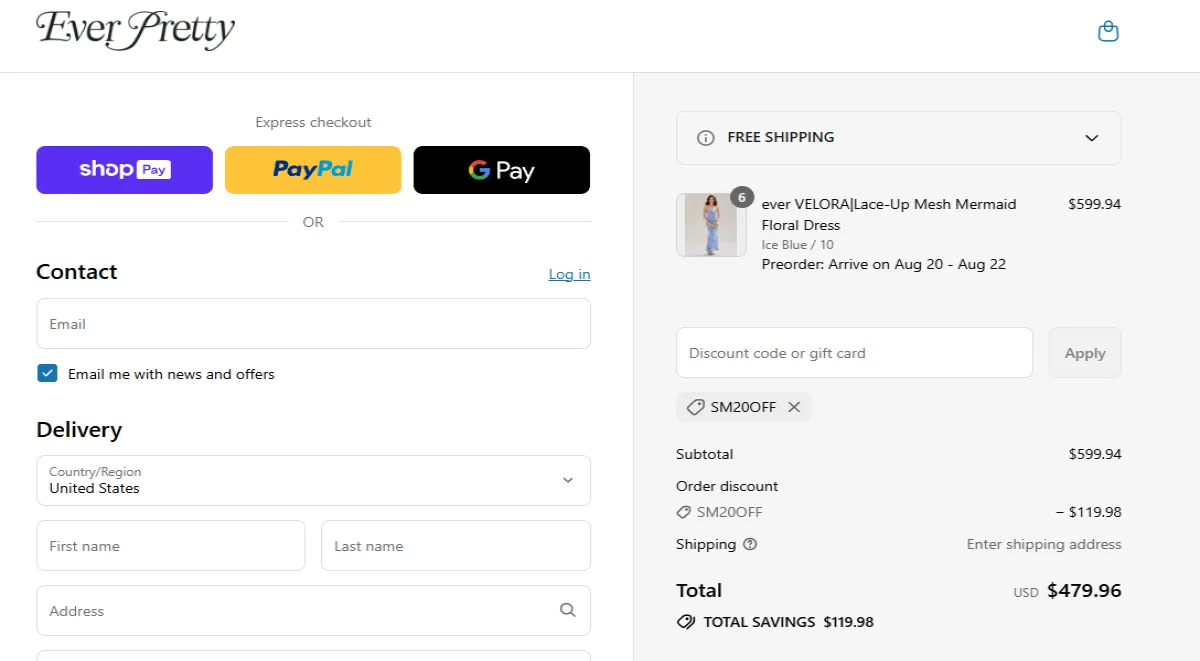Click the mermaid dress product thumbnail
1200x661 pixels.
pyautogui.click(x=711, y=224)
